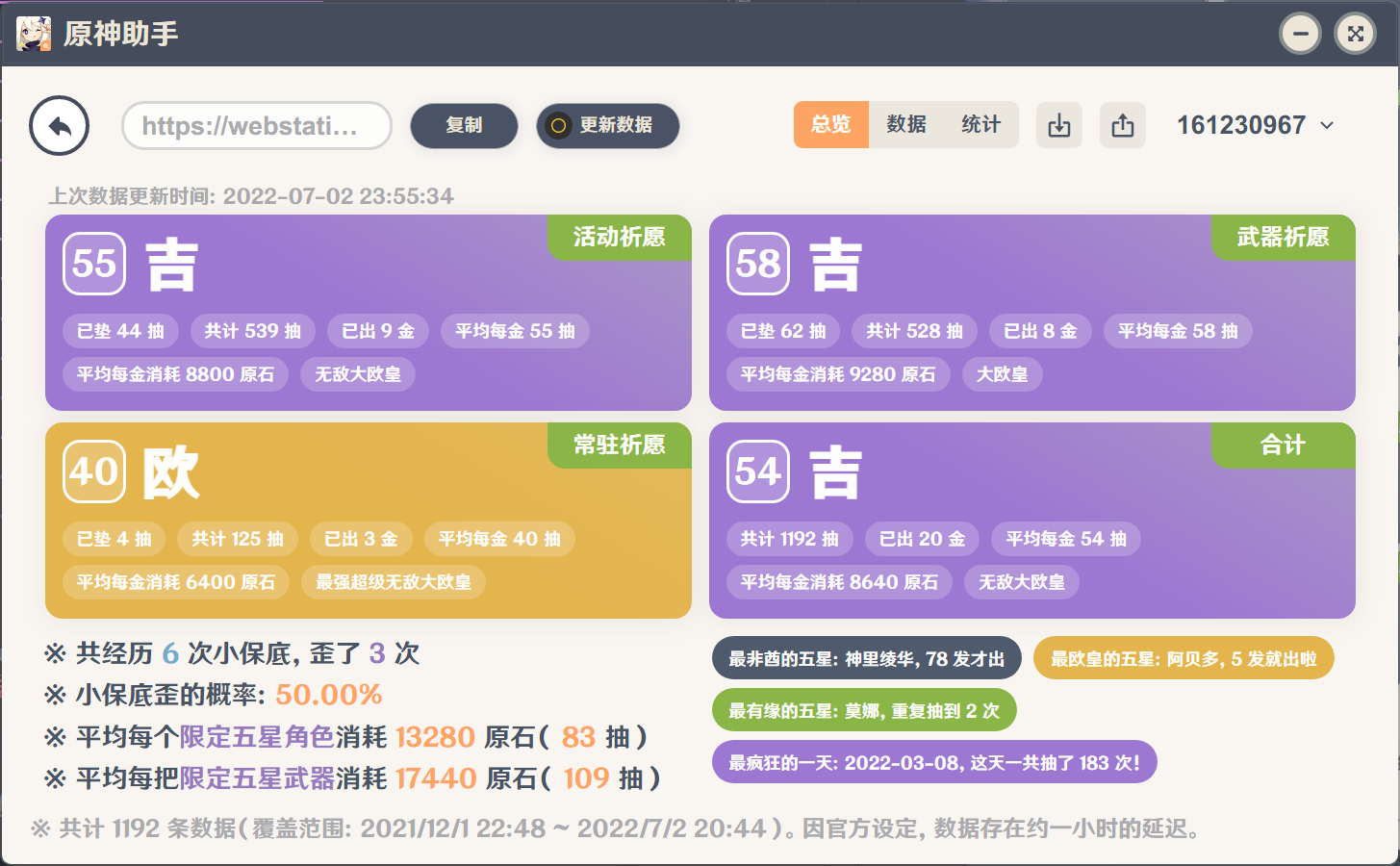The width and height of the screenshot is (1400, 866).
Task: Click the 合计 summary card label
Action: [1283, 445]
